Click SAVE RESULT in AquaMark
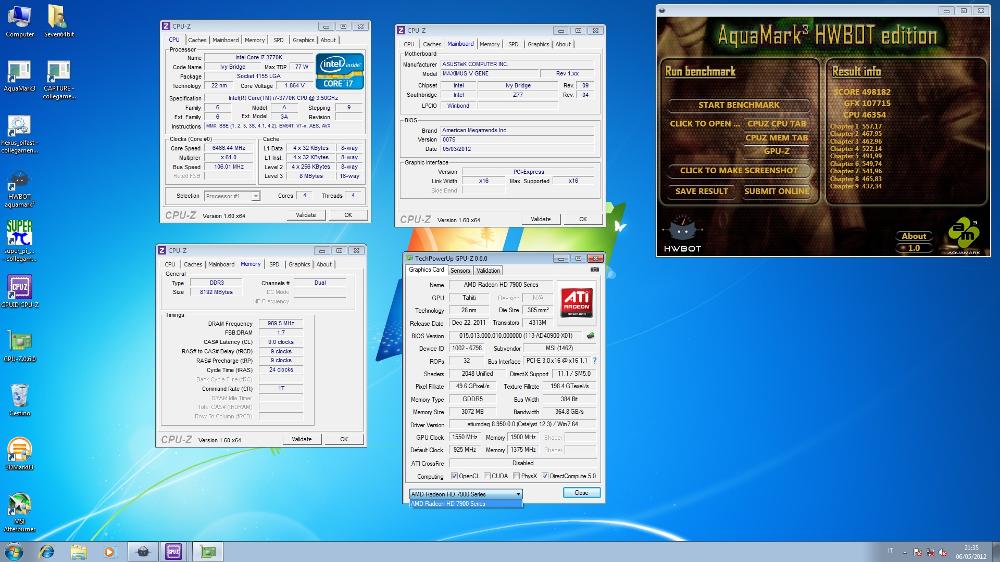The height and width of the screenshot is (562, 1000). pyautogui.click(x=702, y=191)
